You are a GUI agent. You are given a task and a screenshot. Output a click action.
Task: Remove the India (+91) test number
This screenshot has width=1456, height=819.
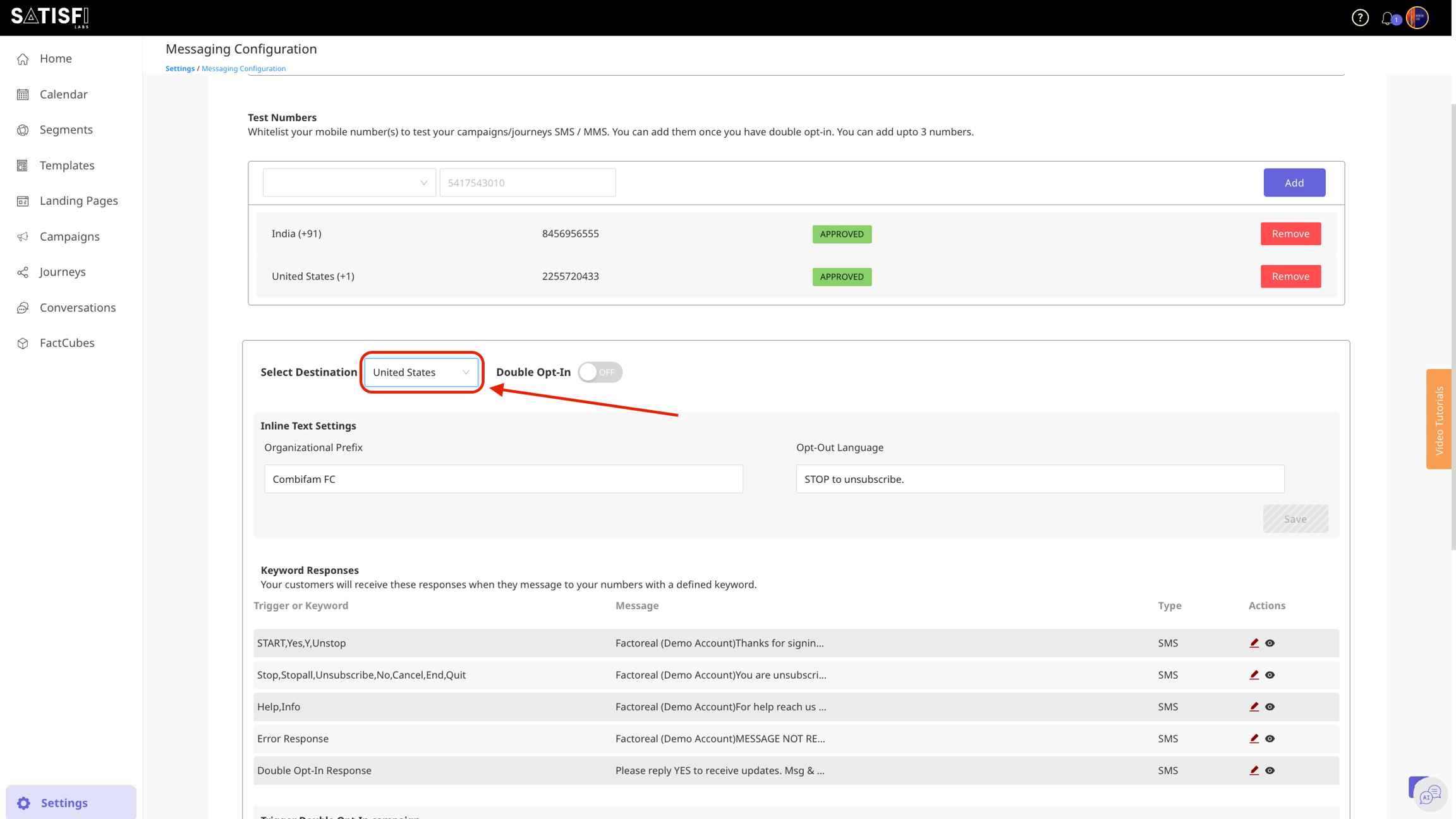click(1290, 234)
